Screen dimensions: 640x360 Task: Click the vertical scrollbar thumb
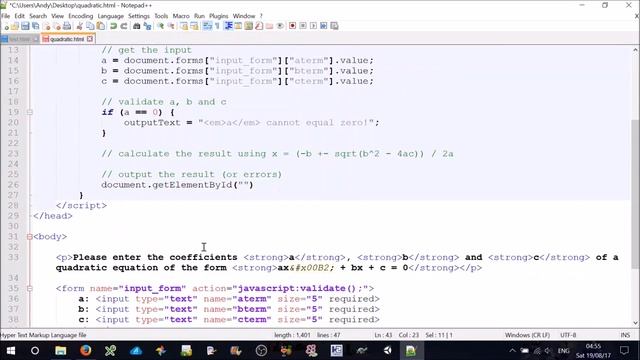pos(636,194)
